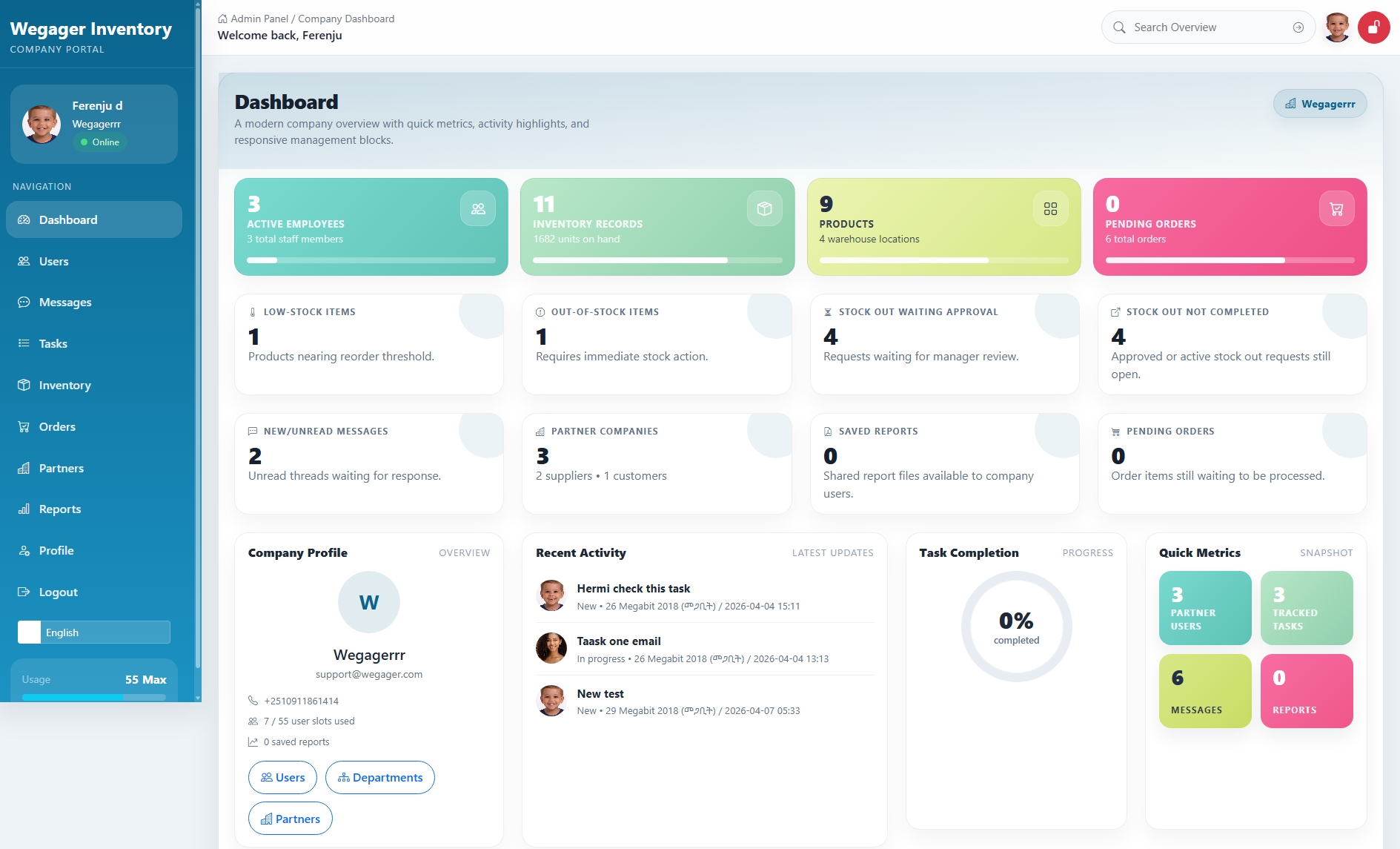This screenshot has width=1400, height=849.
Task: Open Dashboard in the sidebar navigation
Action: coord(94,219)
